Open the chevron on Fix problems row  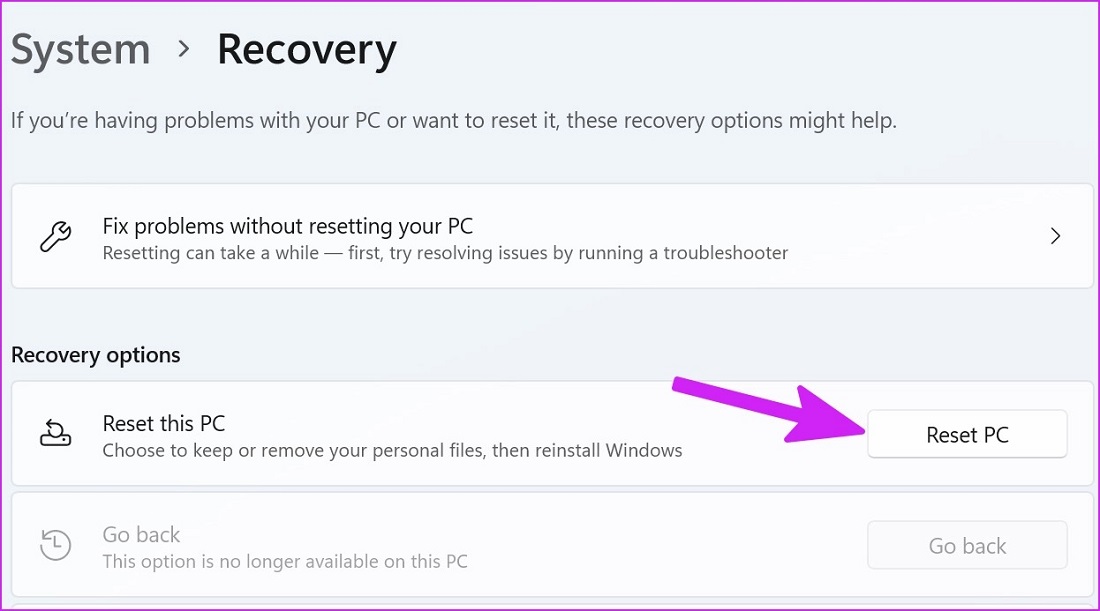click(x=1055, y=237)
